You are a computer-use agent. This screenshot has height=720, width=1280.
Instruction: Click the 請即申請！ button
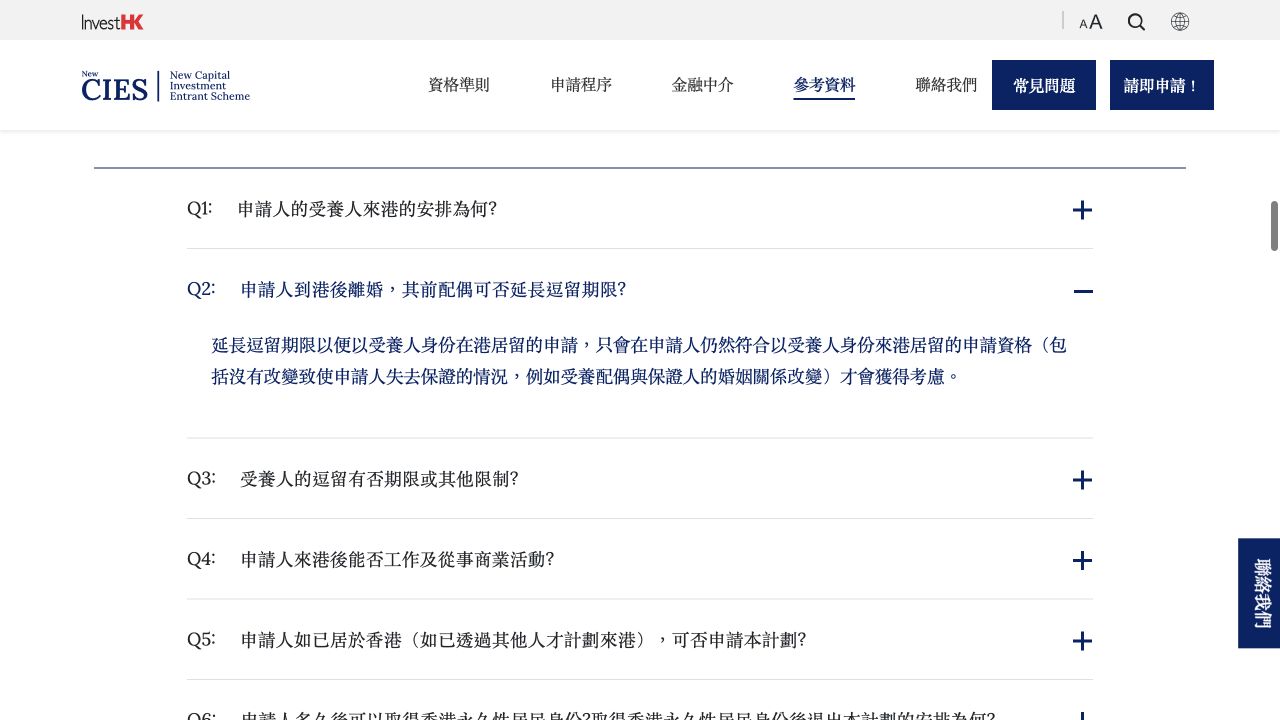tap(1162, 85)
